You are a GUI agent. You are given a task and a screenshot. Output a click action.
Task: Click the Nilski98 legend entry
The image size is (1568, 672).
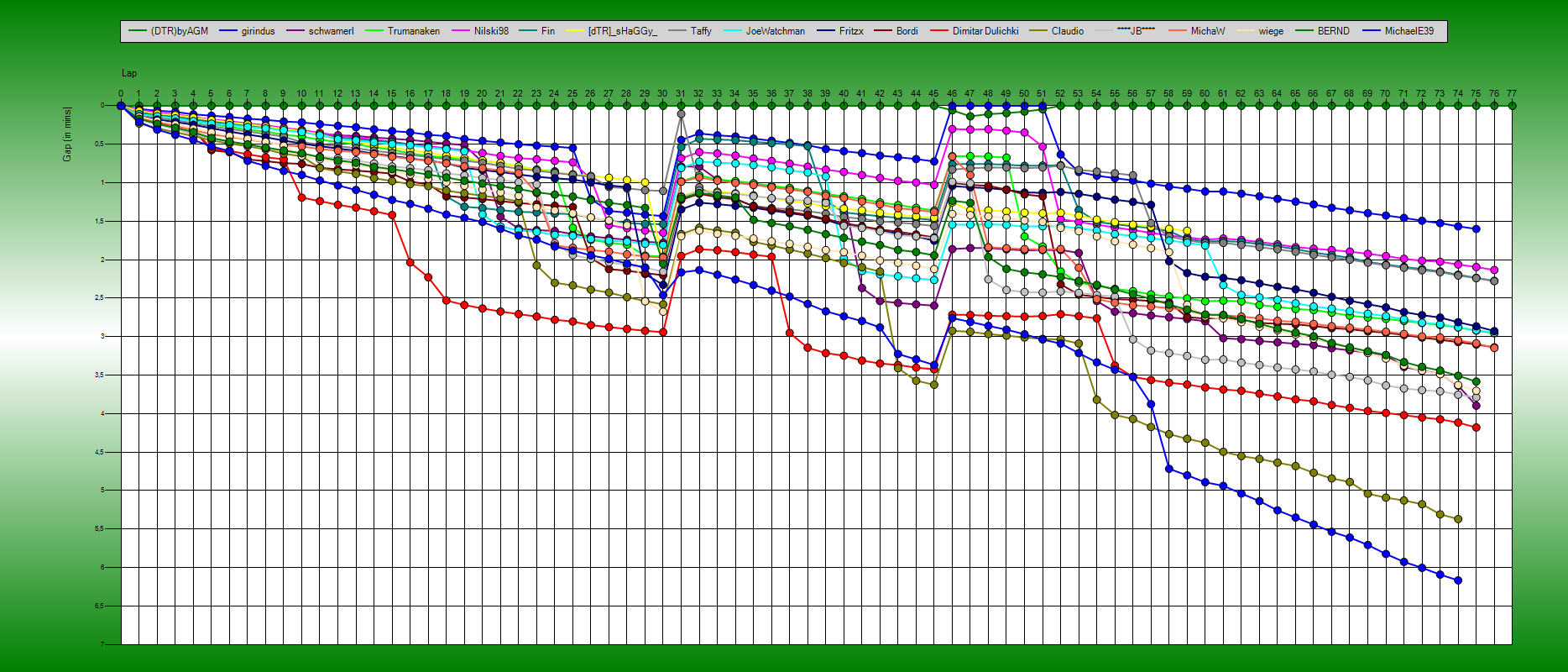490,31
